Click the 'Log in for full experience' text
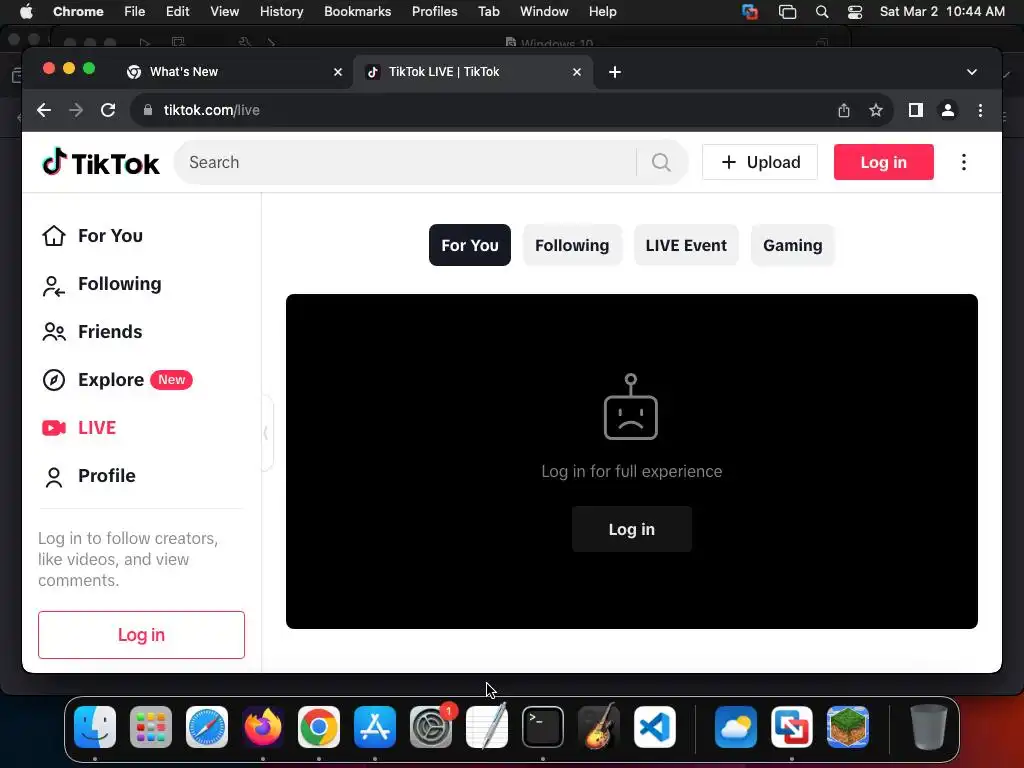The image size is (1024, 768). click(x=632, y=472)
